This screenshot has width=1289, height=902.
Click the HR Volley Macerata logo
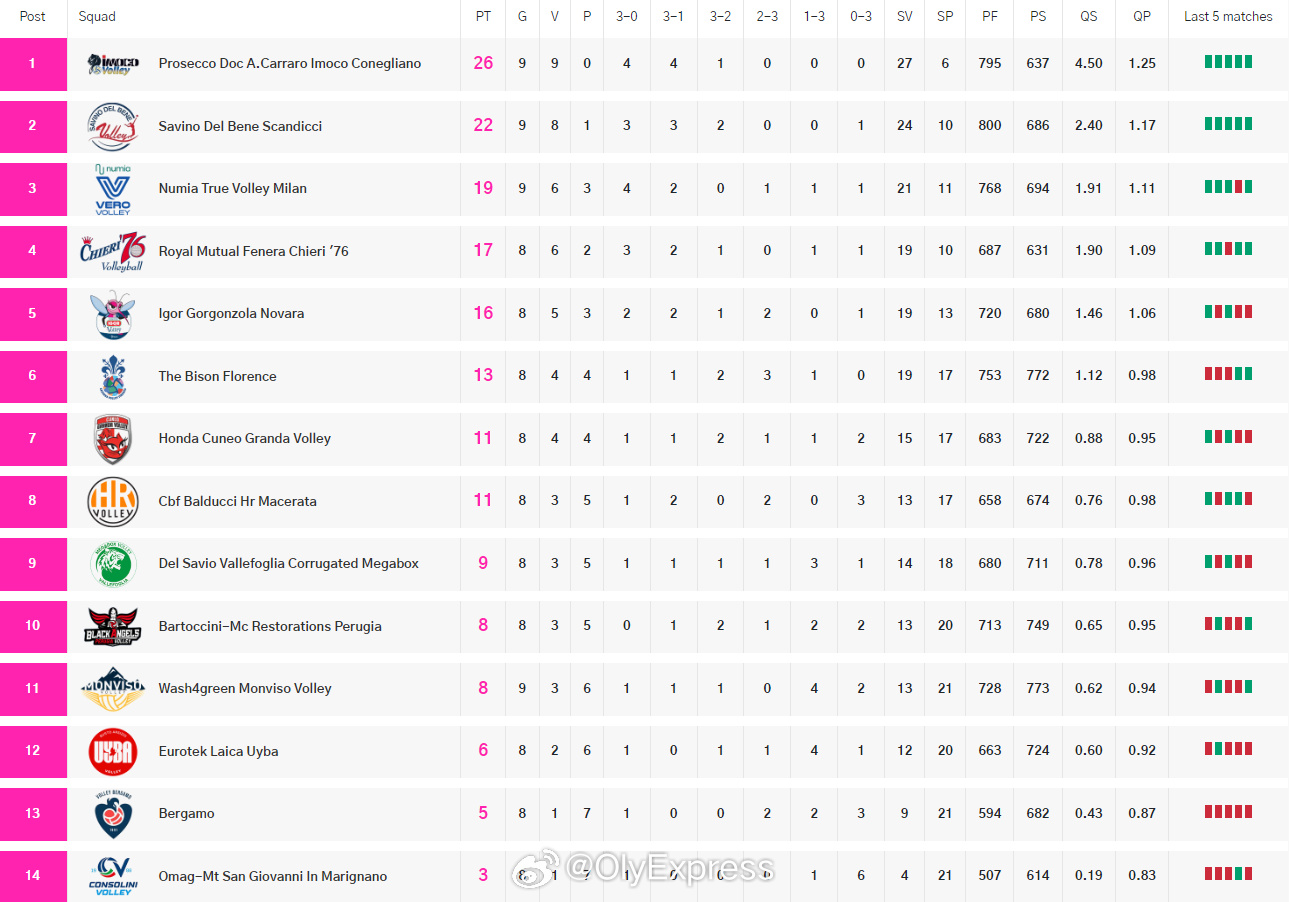click(113, 501)
